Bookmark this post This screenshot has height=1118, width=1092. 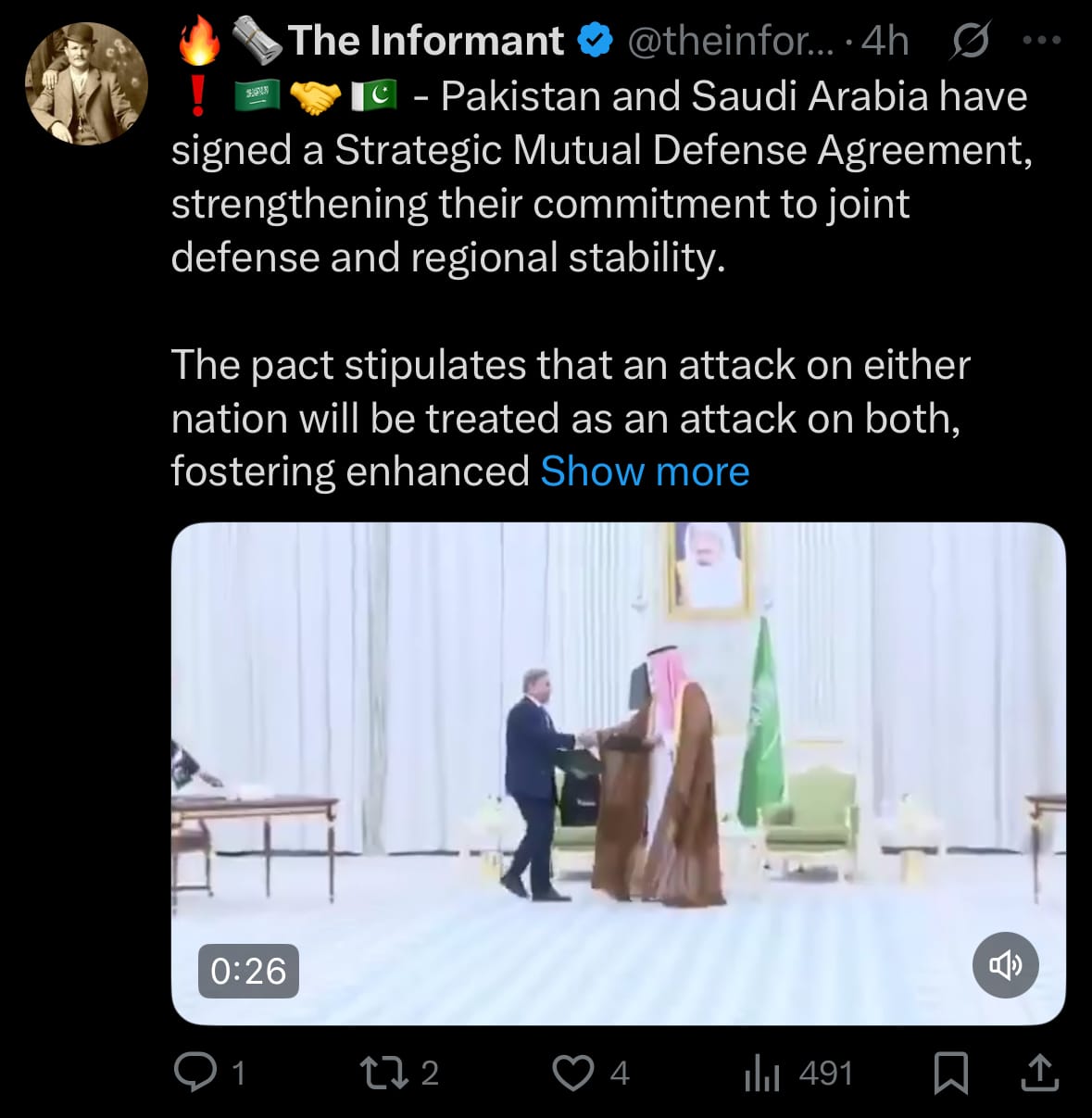click(951, 1073)
